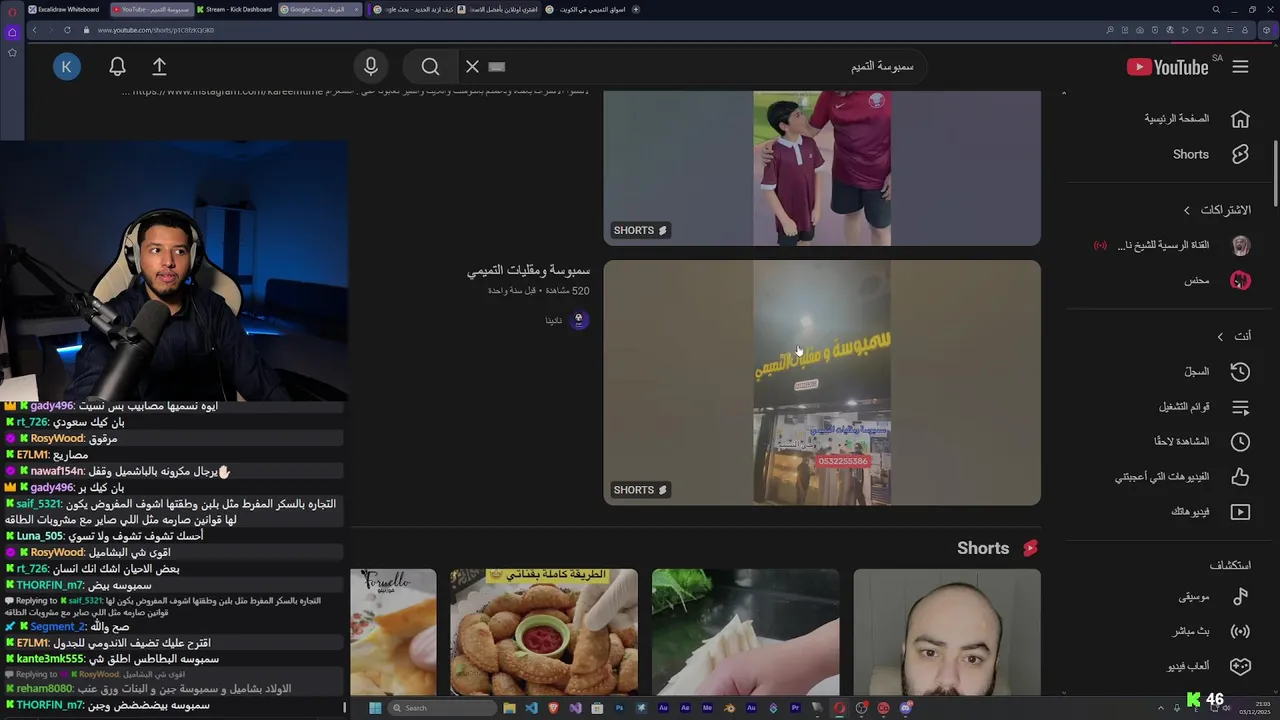Open Shorts shelf thumbnail of bald man
Screen dimensions: 1280x720
[947, 632]
